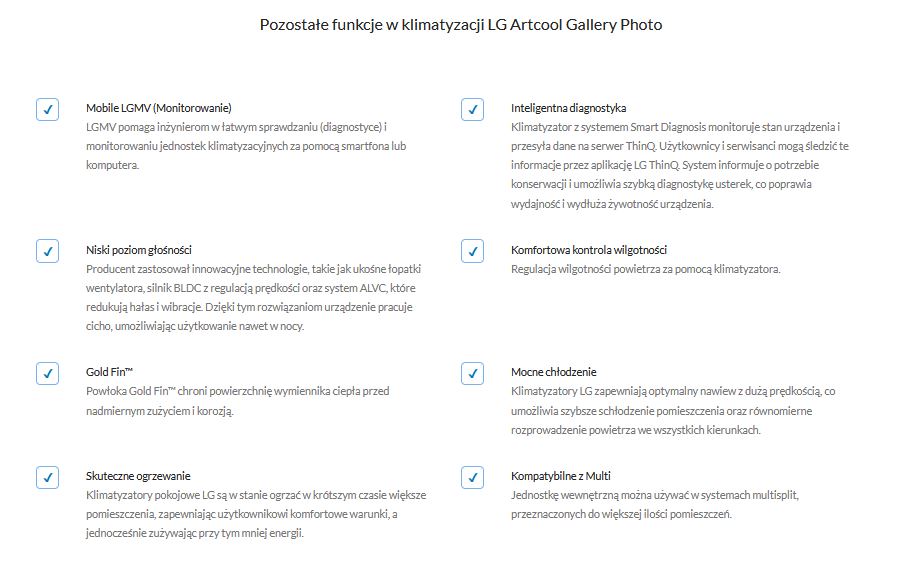Image resolution: width=900 pixels, height=565 pixels.
Task: Click checkmark icon beside Skuteczne ogrzewanie
Action: (x=47, y=478)
